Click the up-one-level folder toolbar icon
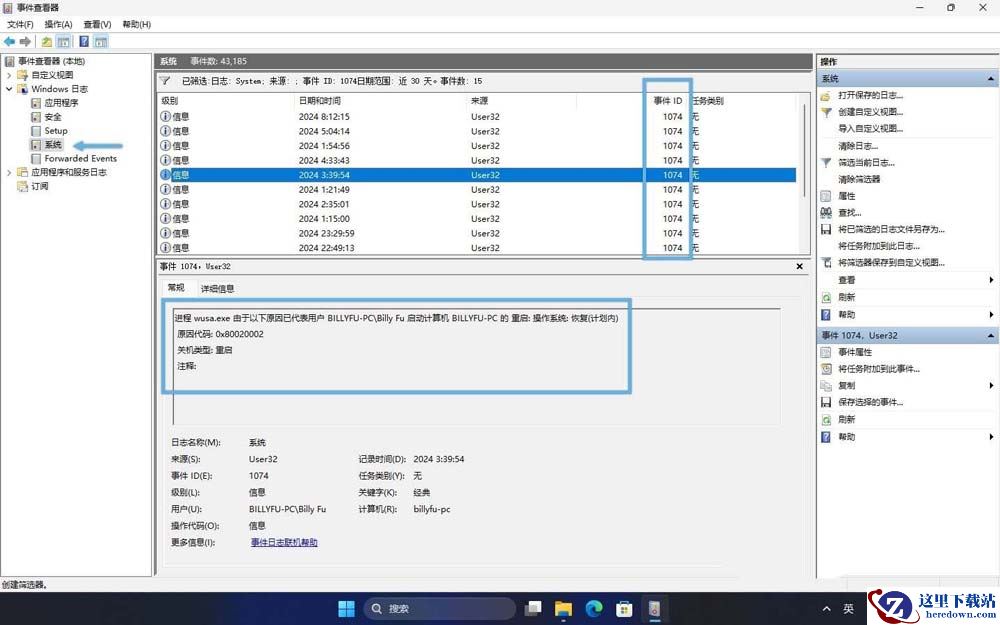The image size is (1000, 625). click(47, 42)
